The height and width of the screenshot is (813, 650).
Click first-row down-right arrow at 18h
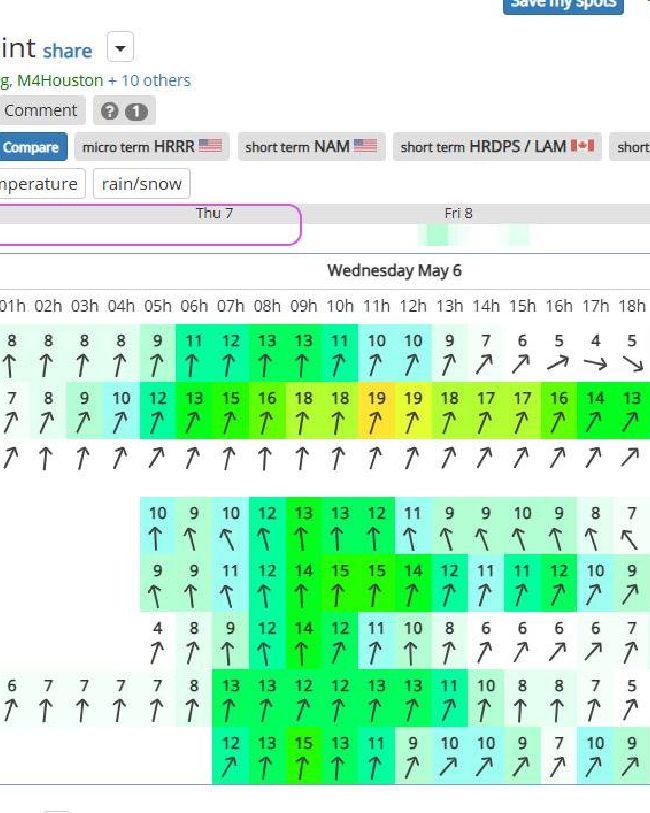[x=632, y=364]
